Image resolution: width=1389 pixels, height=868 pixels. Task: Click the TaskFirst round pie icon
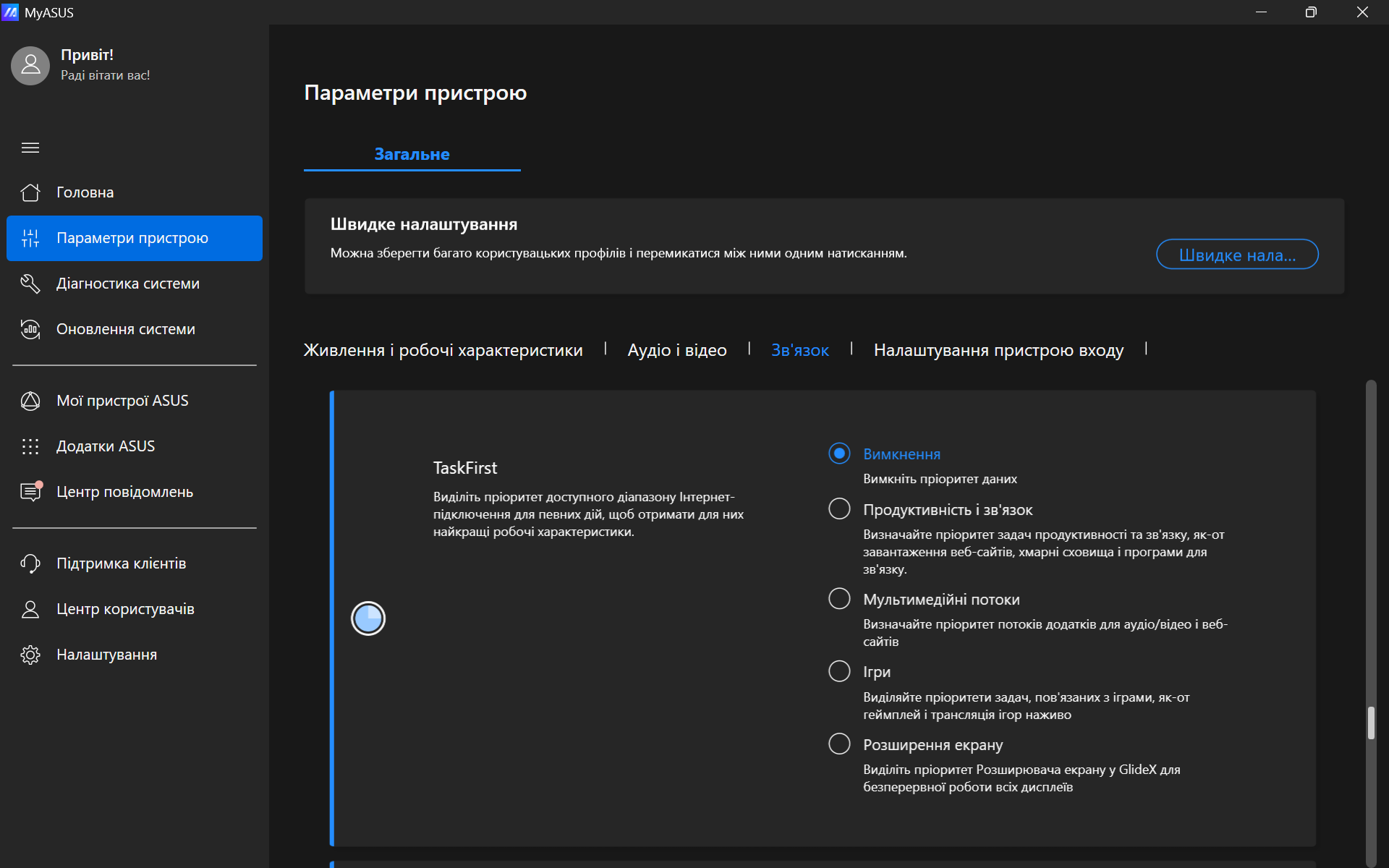coord(368,618)
